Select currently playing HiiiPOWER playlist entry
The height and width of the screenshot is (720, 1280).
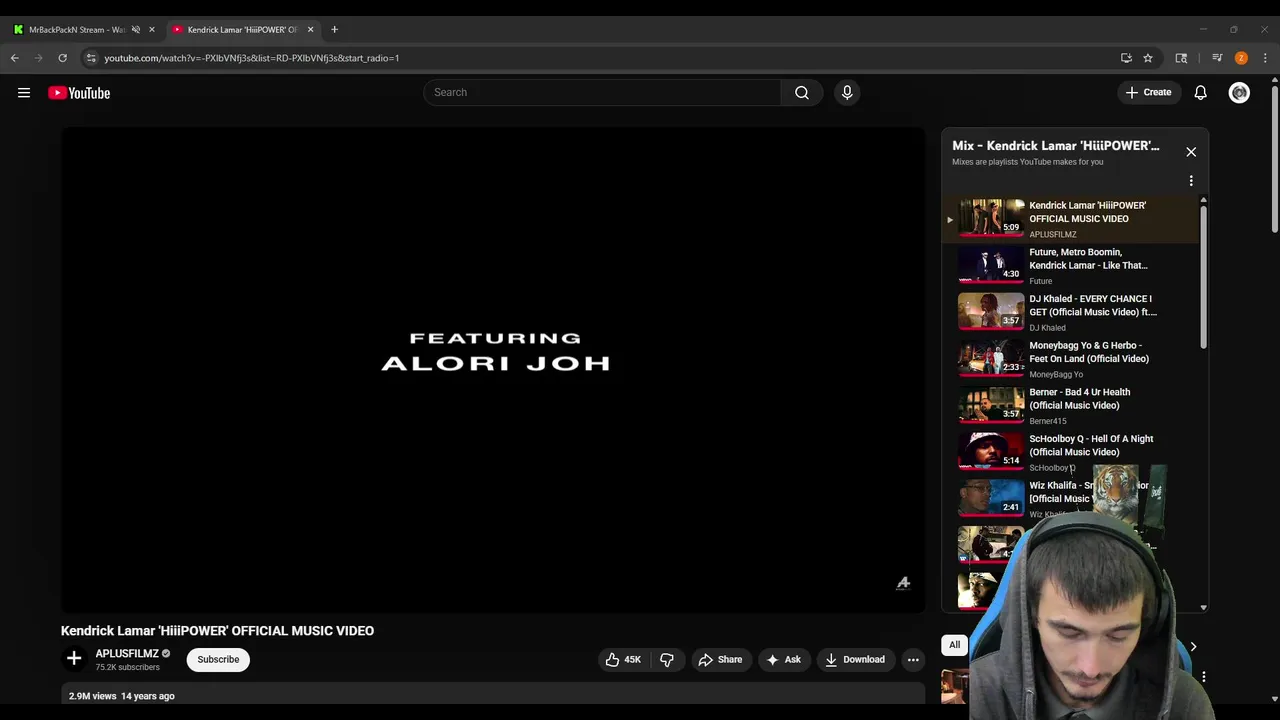pyautogui.click(x=1072, y=219)
